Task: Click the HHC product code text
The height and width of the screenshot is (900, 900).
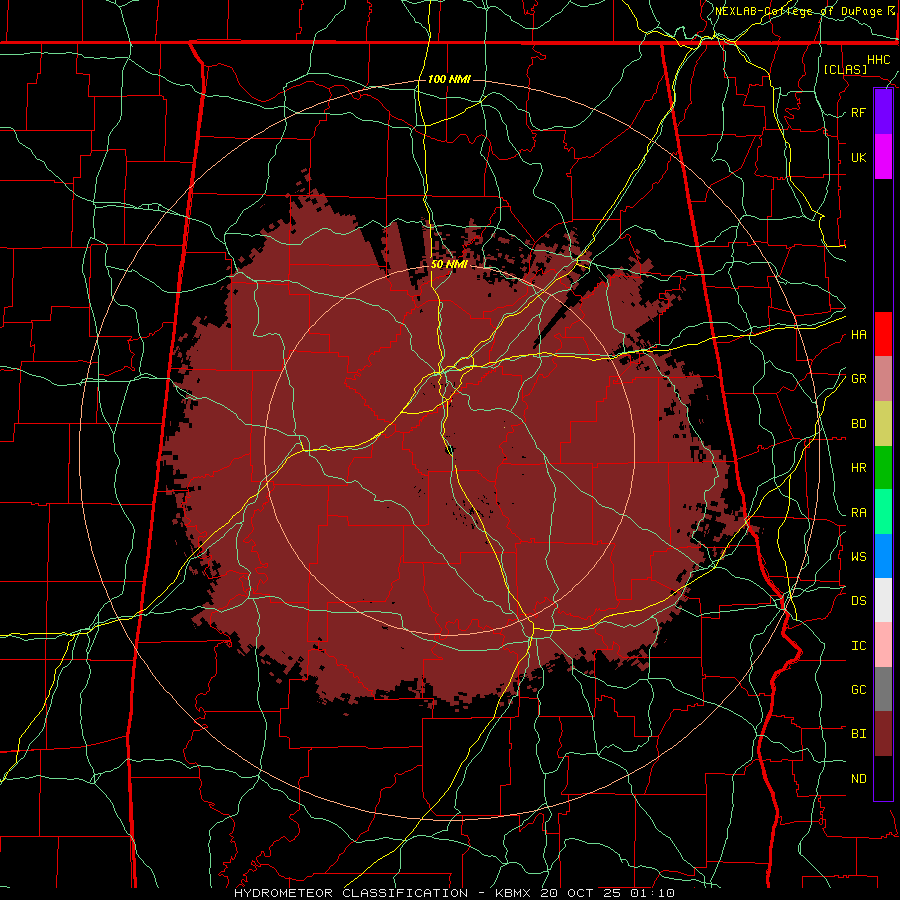Action: click(878, 60)
